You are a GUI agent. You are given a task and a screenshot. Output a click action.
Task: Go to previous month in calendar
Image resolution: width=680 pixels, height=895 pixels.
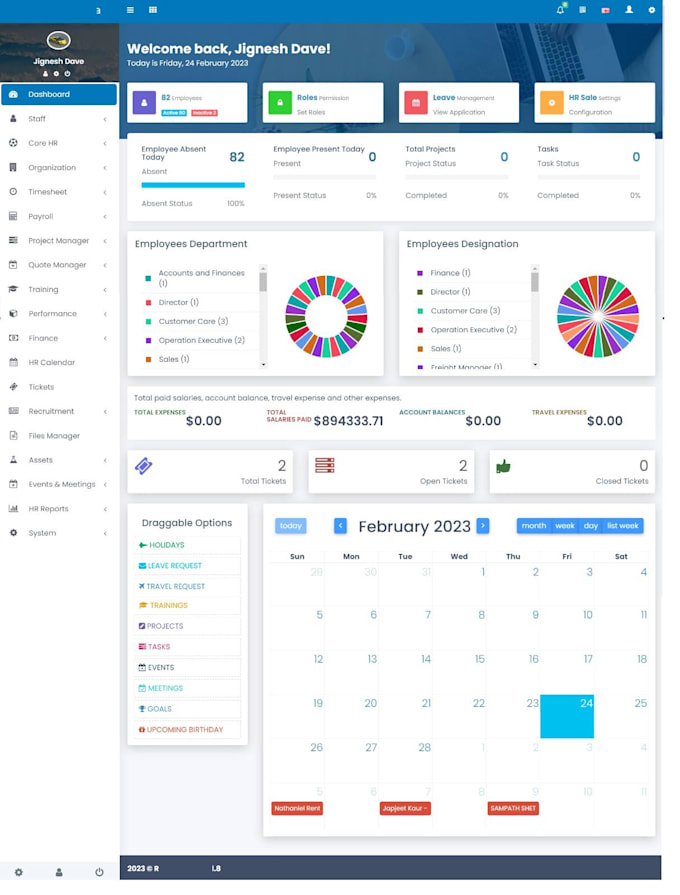340,526
